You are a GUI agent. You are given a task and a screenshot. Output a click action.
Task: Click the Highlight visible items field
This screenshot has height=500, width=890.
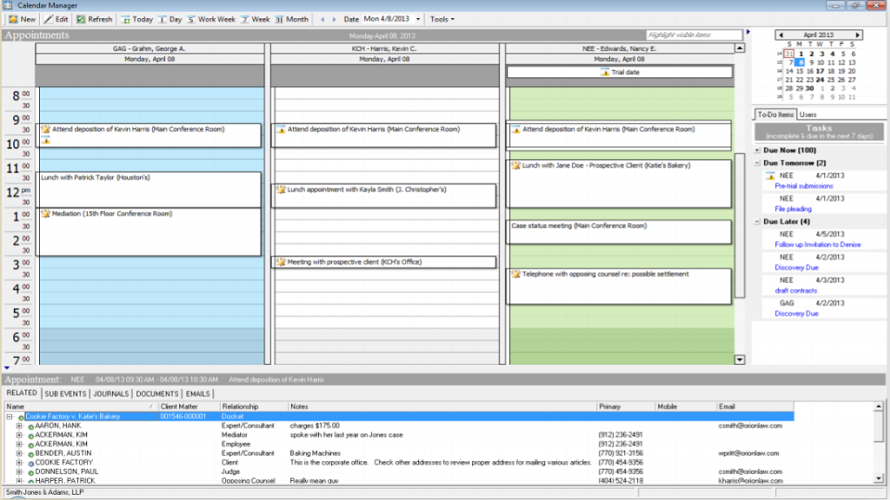(694, 35)
